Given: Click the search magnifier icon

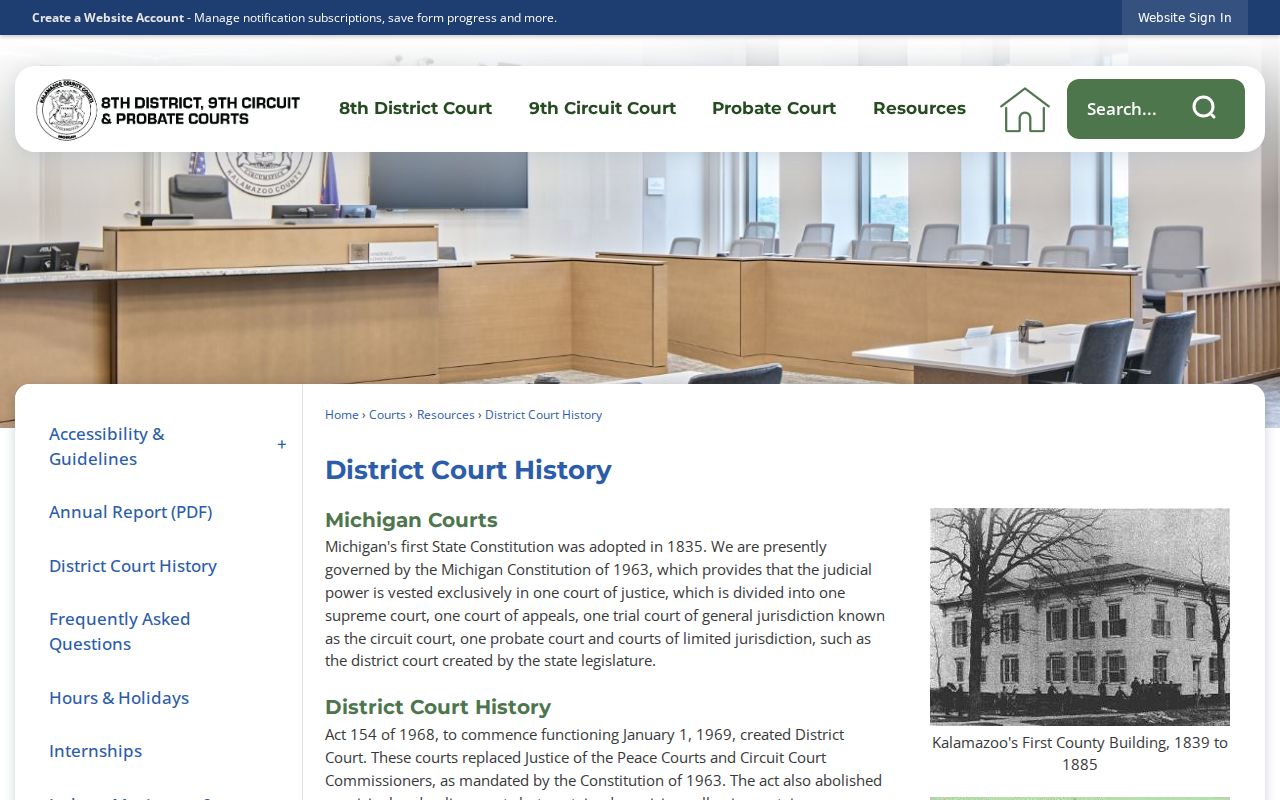Looking at the screenshot, I should coord(1204,108).
